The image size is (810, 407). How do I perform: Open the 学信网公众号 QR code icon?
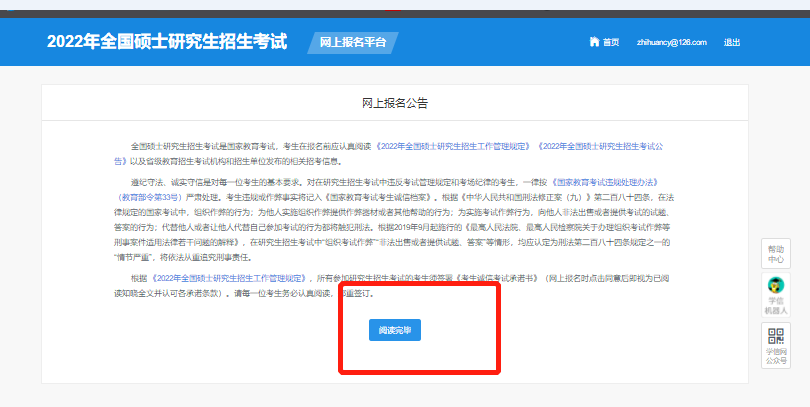pos(775,336)
